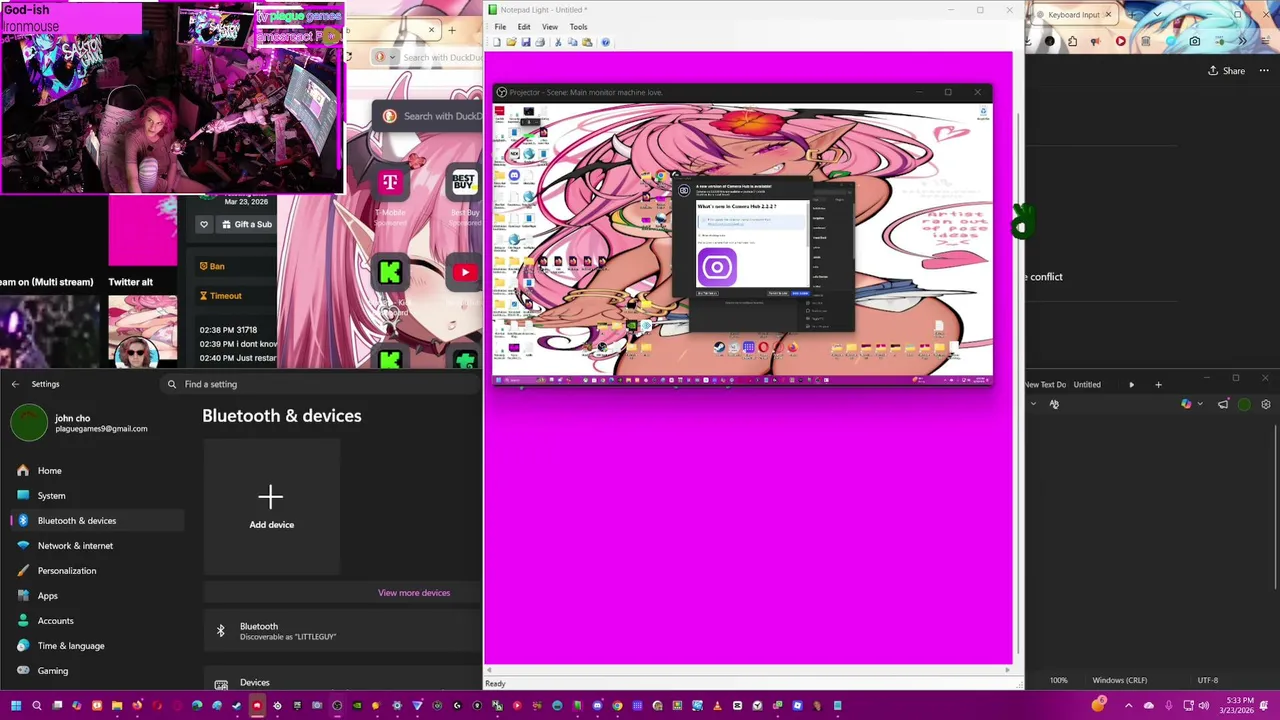This screenshot has height=720, width=1280.
Task: Select the Keyboard Input browser tab
Action: [1074, 15]
